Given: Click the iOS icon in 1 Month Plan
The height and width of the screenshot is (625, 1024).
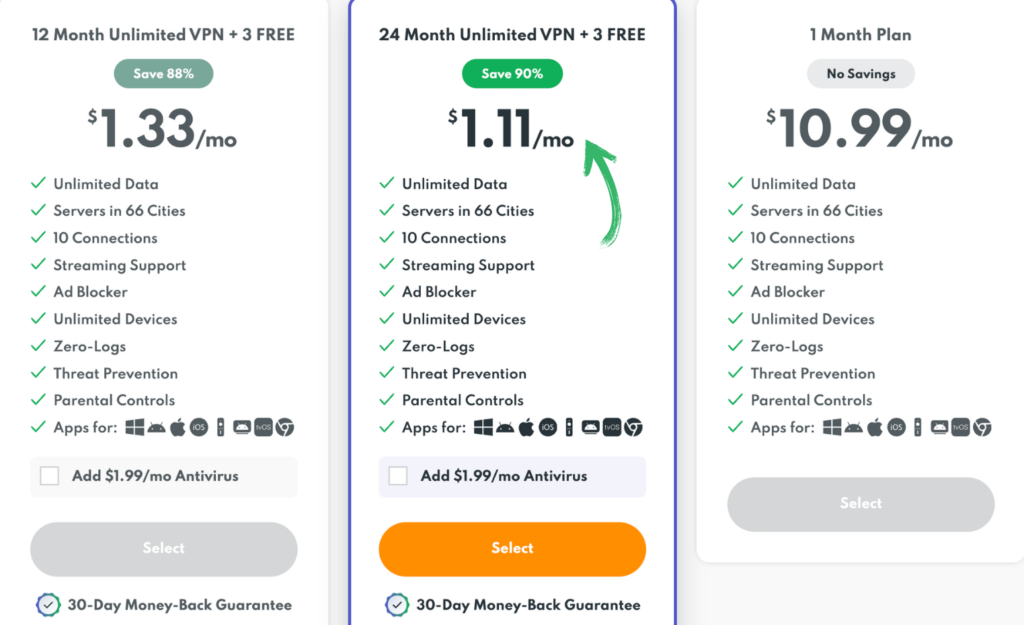Looking at the screenshot, I should click(897, 427).
